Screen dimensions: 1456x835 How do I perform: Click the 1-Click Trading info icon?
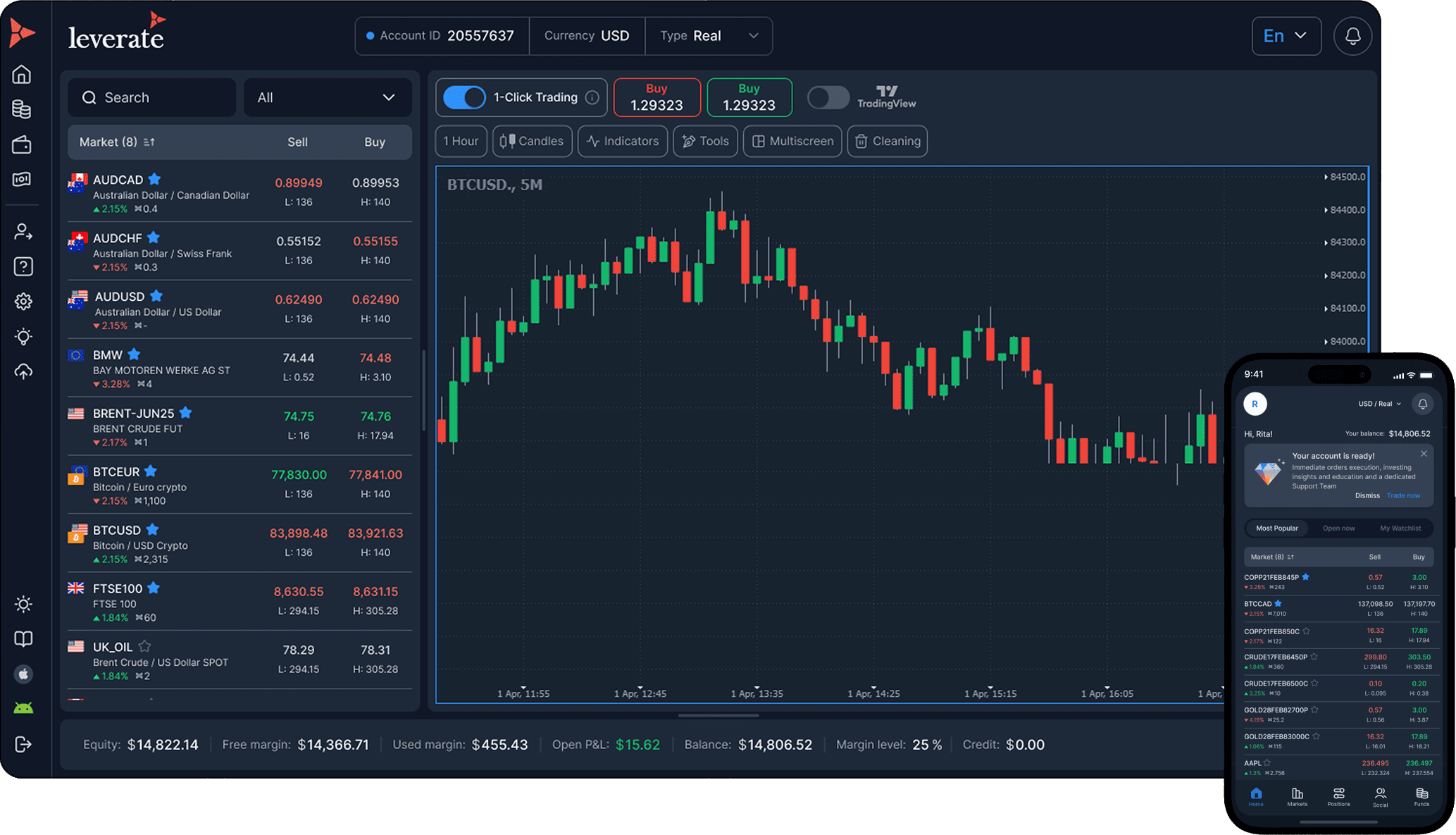point(592,97)
